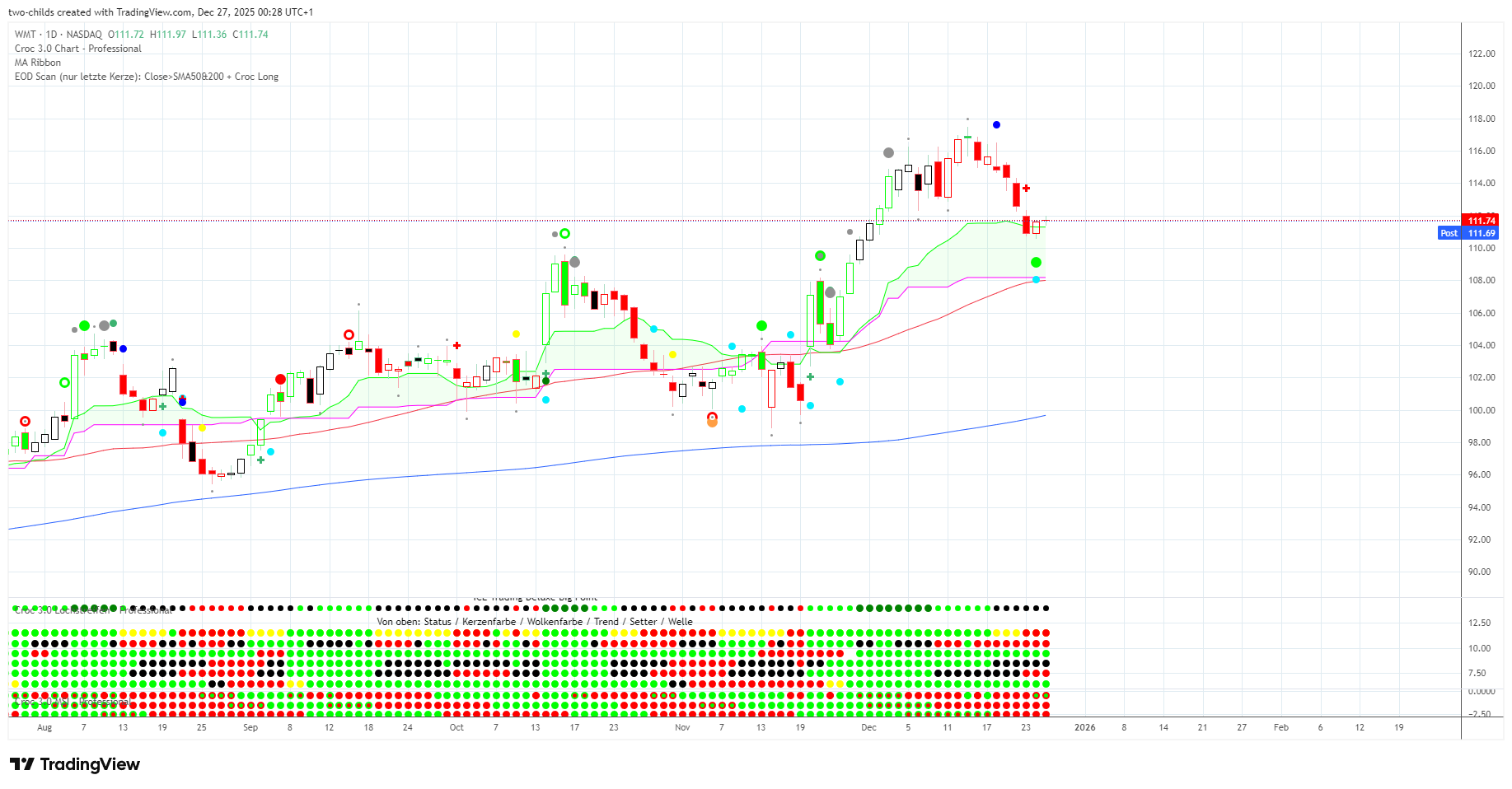Click the TradingView logo
The image size is (1512, 789).
[75, 764]
